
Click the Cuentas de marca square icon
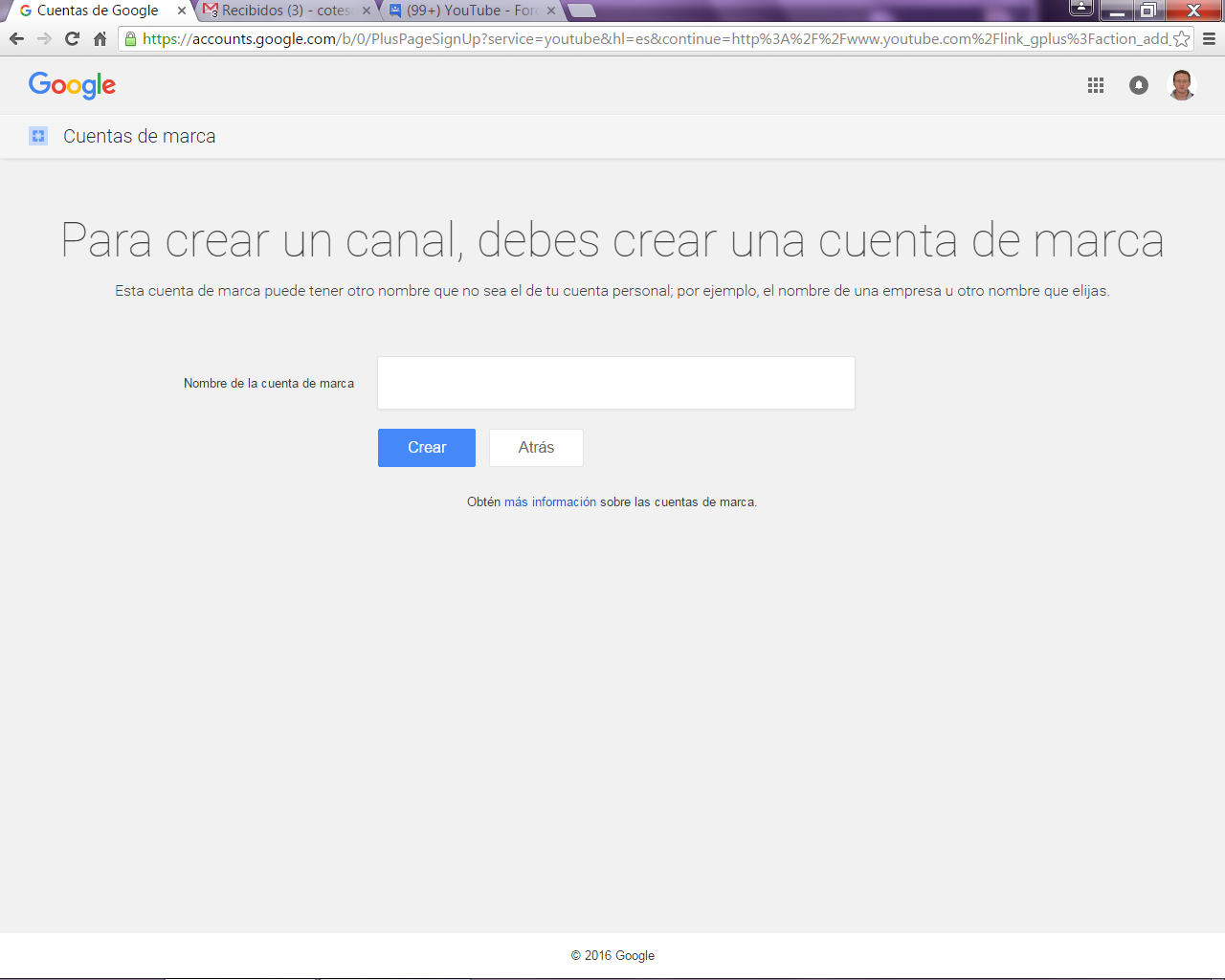tap(38, 136)
